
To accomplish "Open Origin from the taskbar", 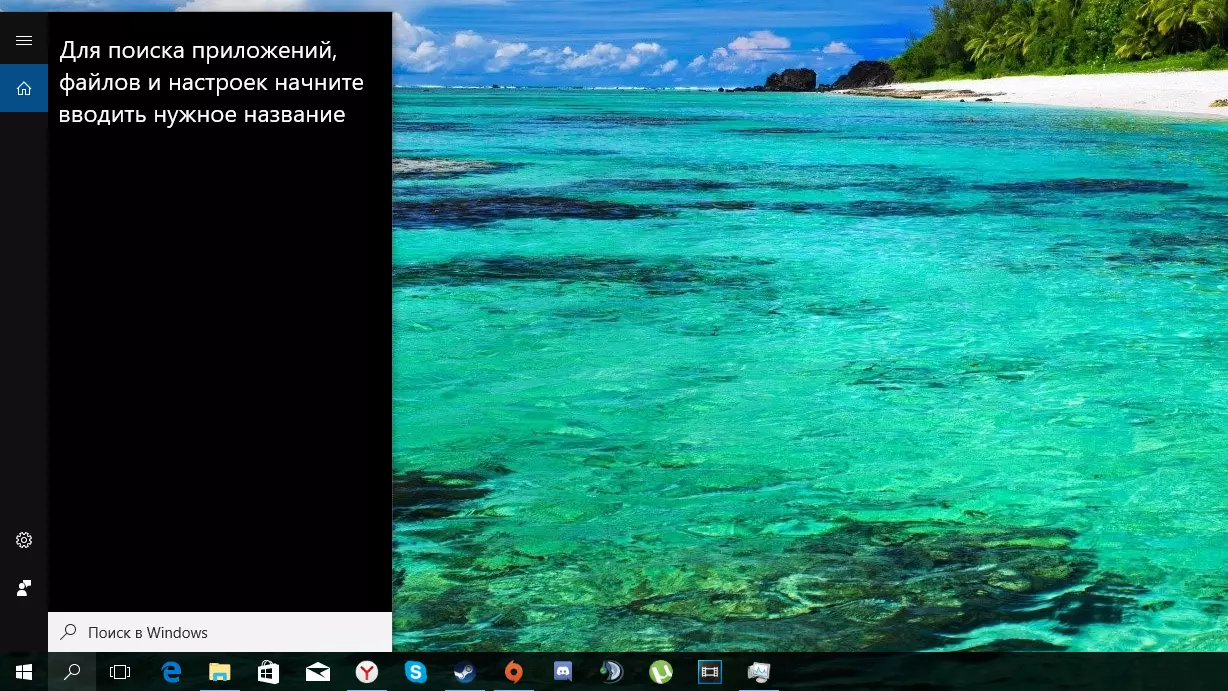I will click(x=514, y=672).
